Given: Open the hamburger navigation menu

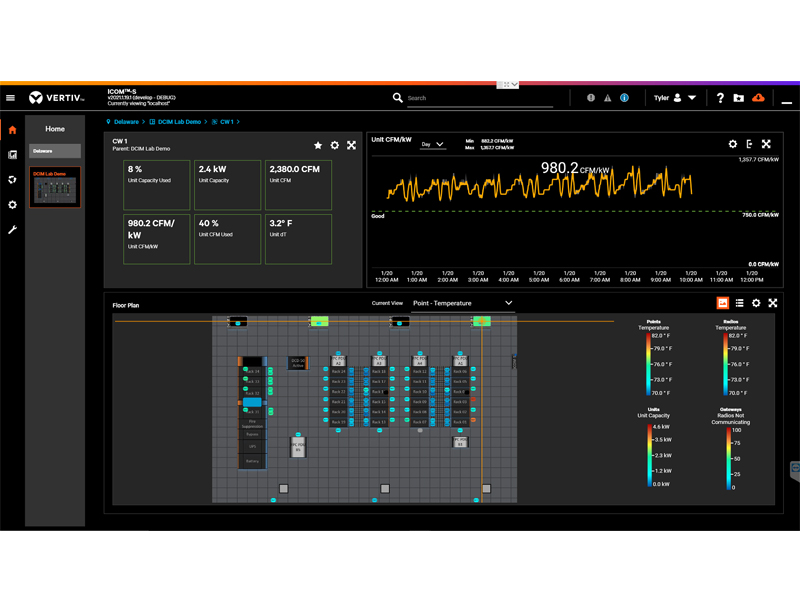Looking at the screenshot, I should (11, 97).
